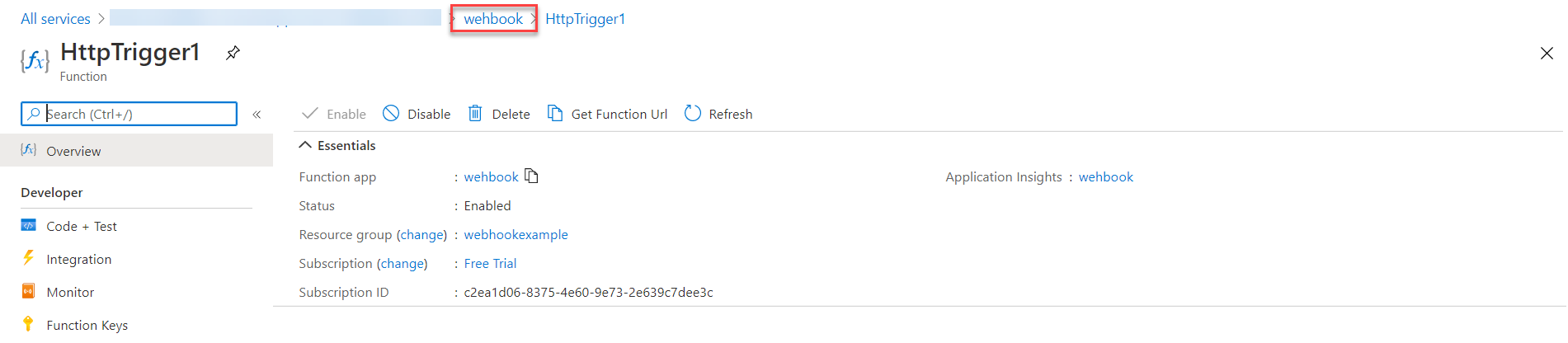
Task: Open the Free Trial subscription link
Action: 490,263
